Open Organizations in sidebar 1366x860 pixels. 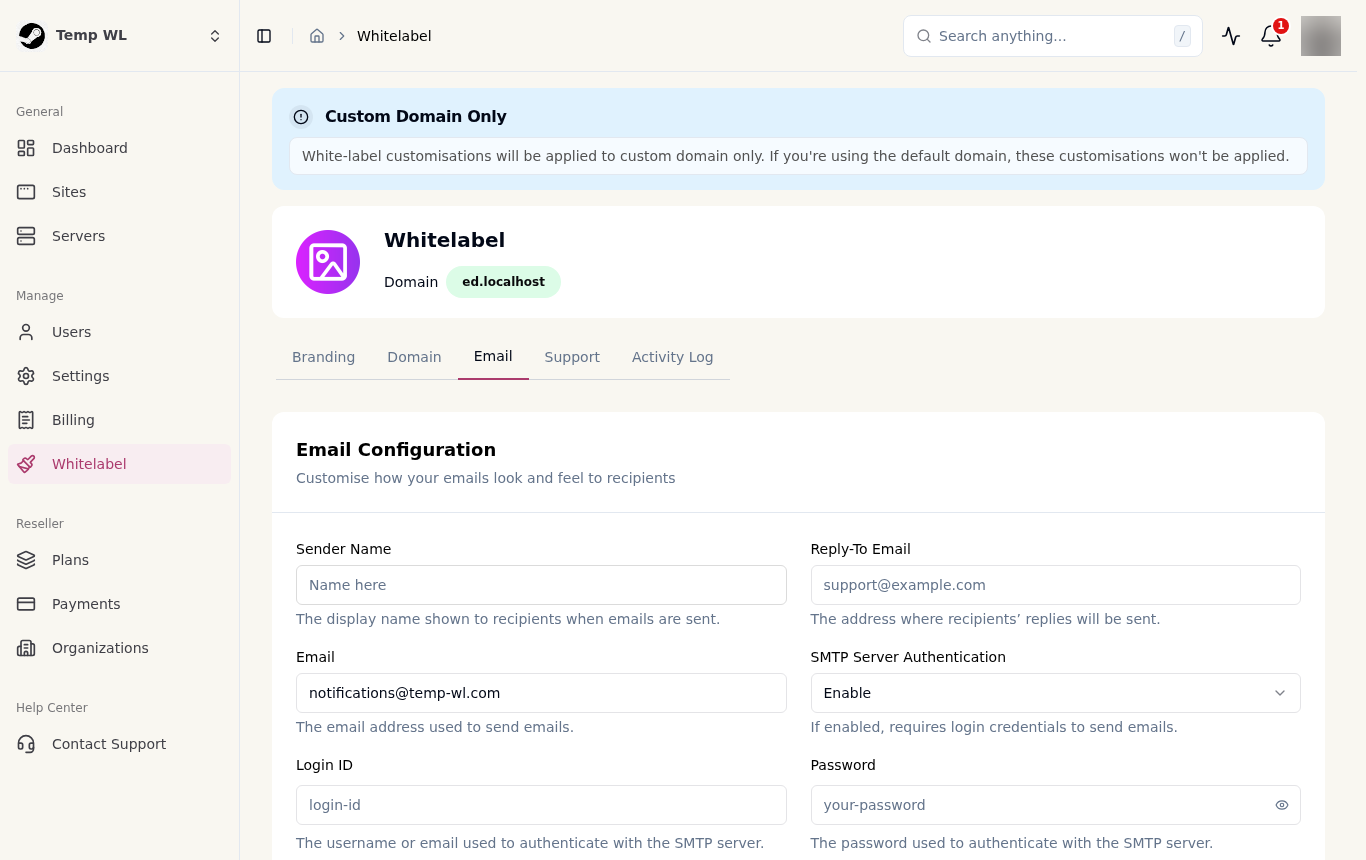pos(120,648)
